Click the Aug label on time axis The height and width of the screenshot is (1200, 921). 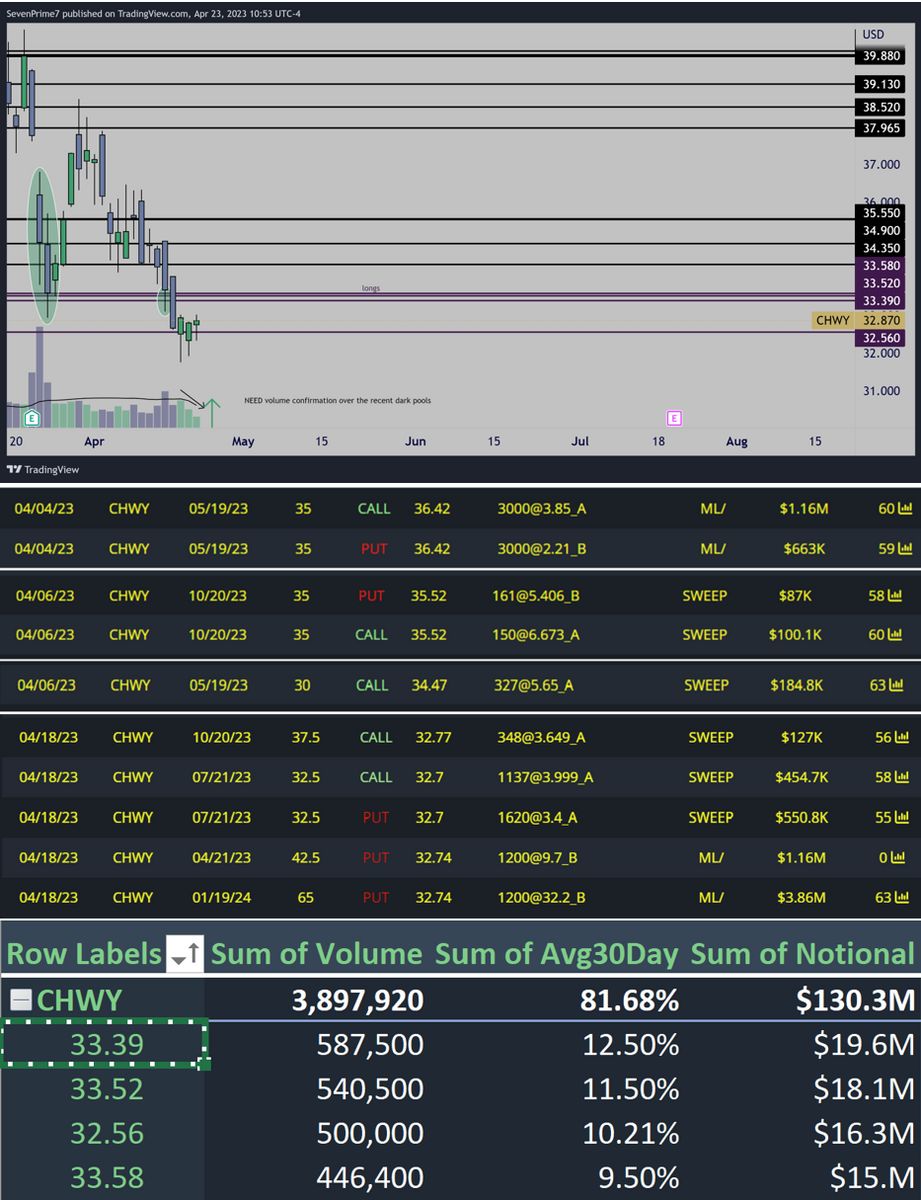click(x=736, y=441)
